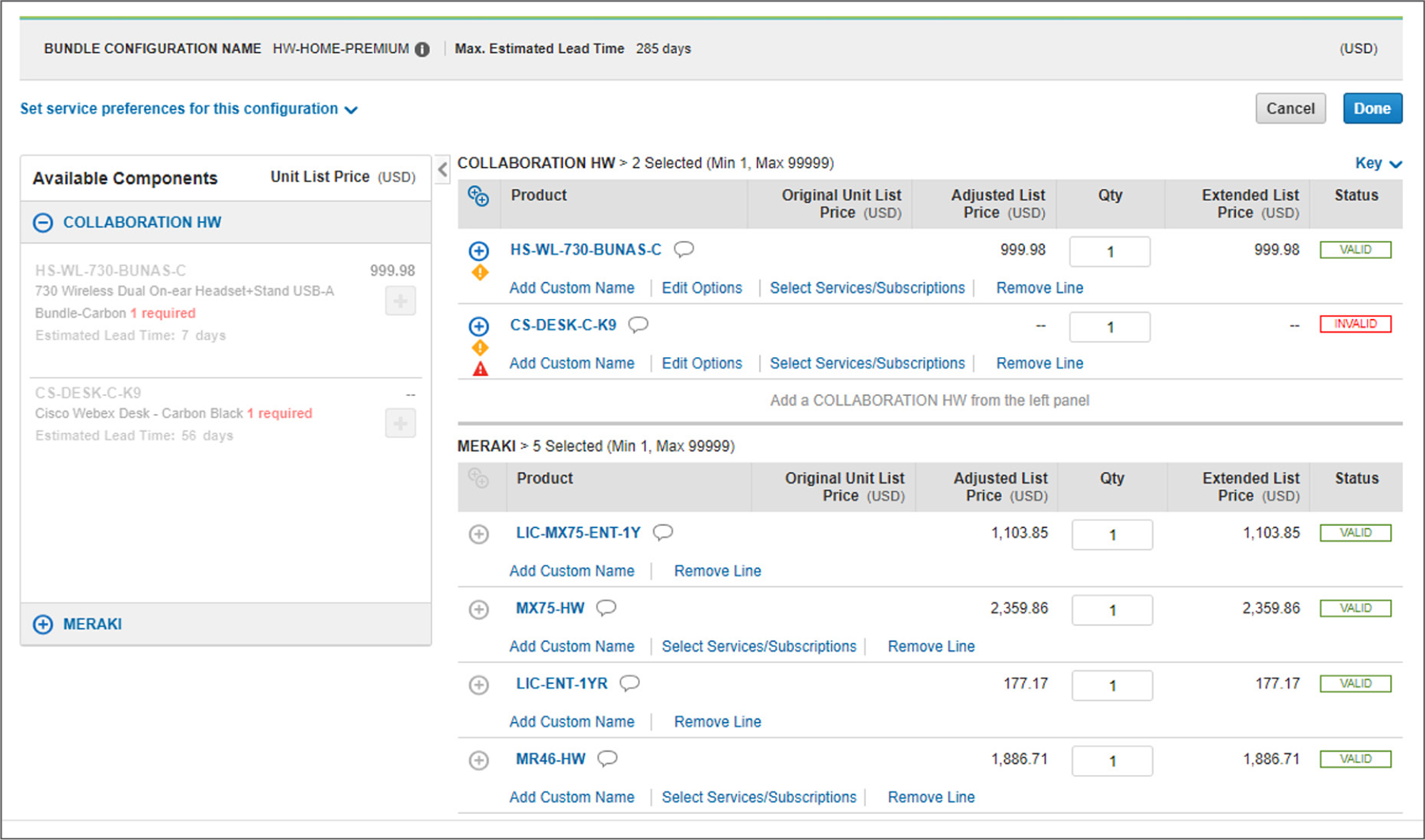Click the orange warning diamond under CS-DESK-C-K9
Viewport: 1425px width, 840px height.
[480, 348]
